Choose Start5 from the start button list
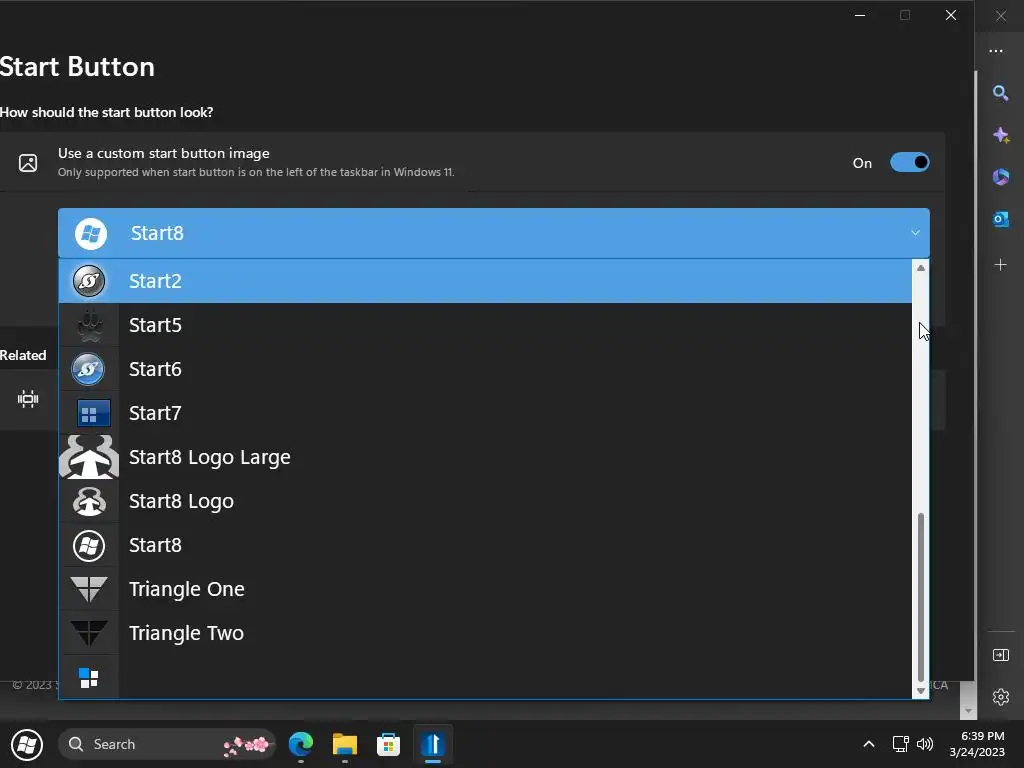Image resolution: width=1024 pixels, height=768 pixels. [485, 325]
